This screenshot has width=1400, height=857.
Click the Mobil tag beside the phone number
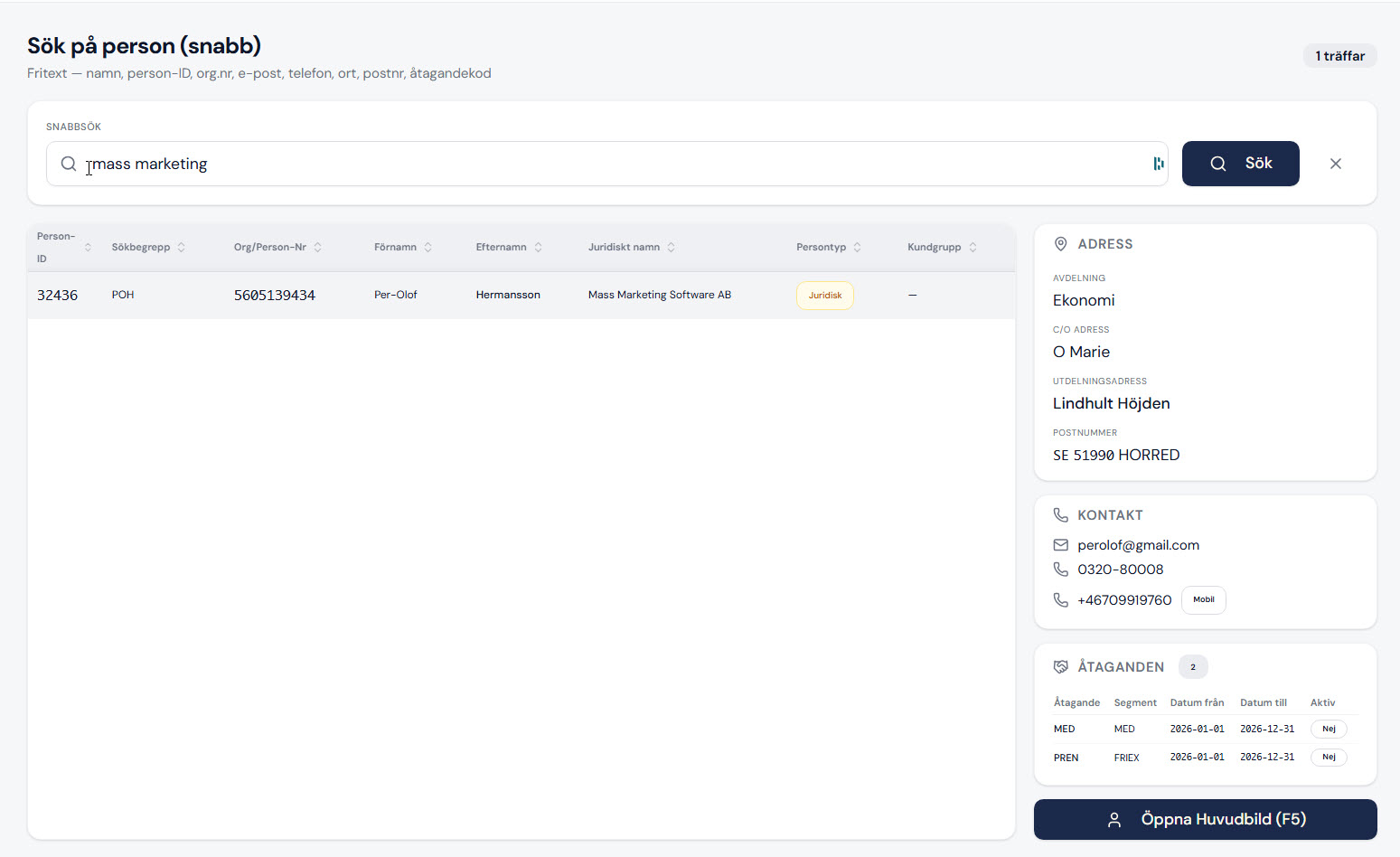pos(1203,600)
